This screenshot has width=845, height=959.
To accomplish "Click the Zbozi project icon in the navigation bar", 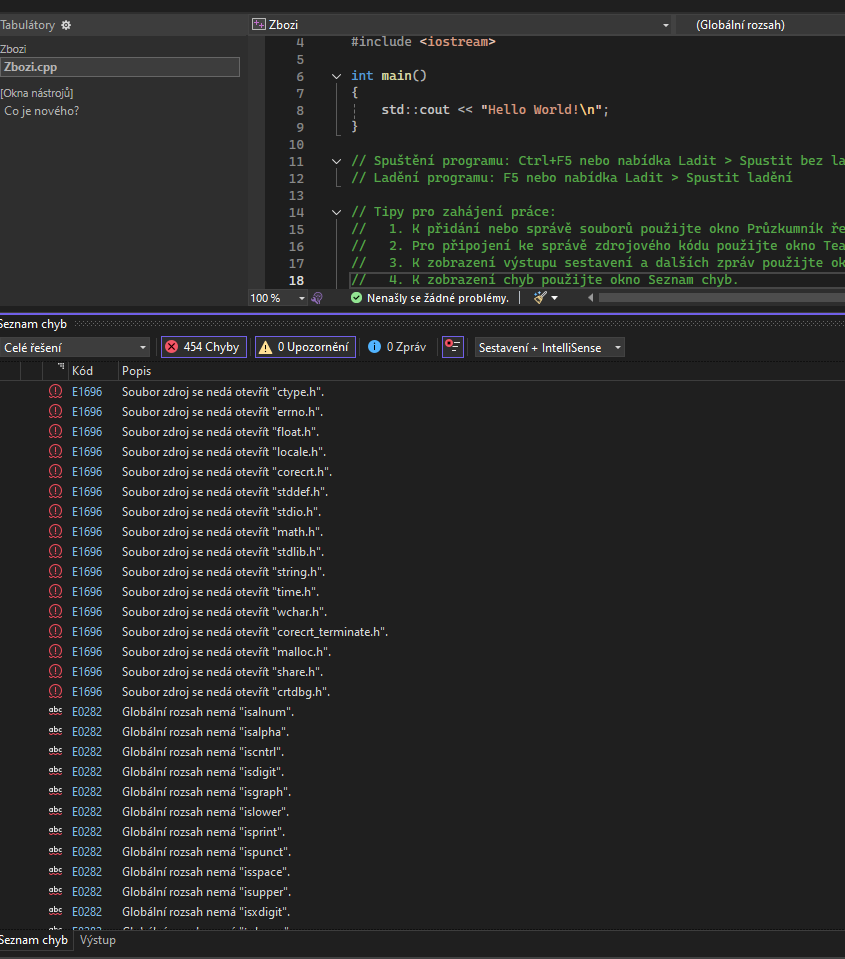I will coord(260,25).
